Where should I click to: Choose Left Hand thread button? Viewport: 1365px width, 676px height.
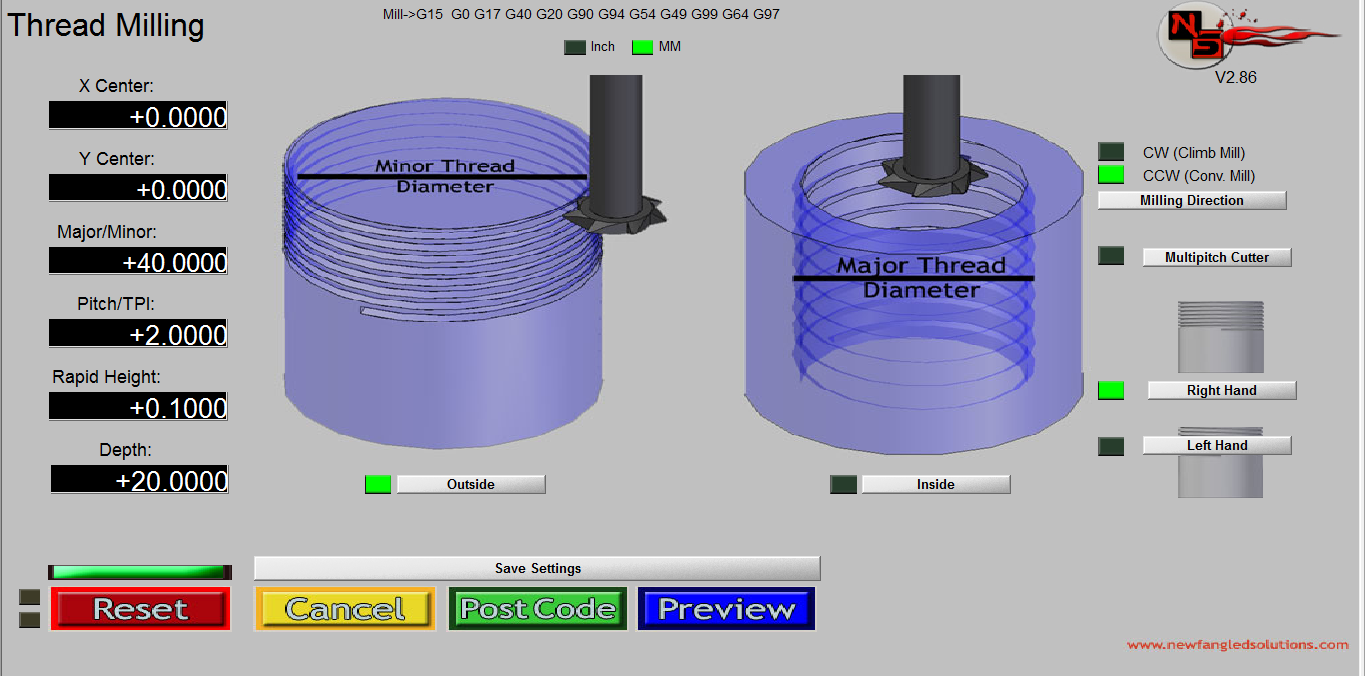click(x=1217, y=445)
